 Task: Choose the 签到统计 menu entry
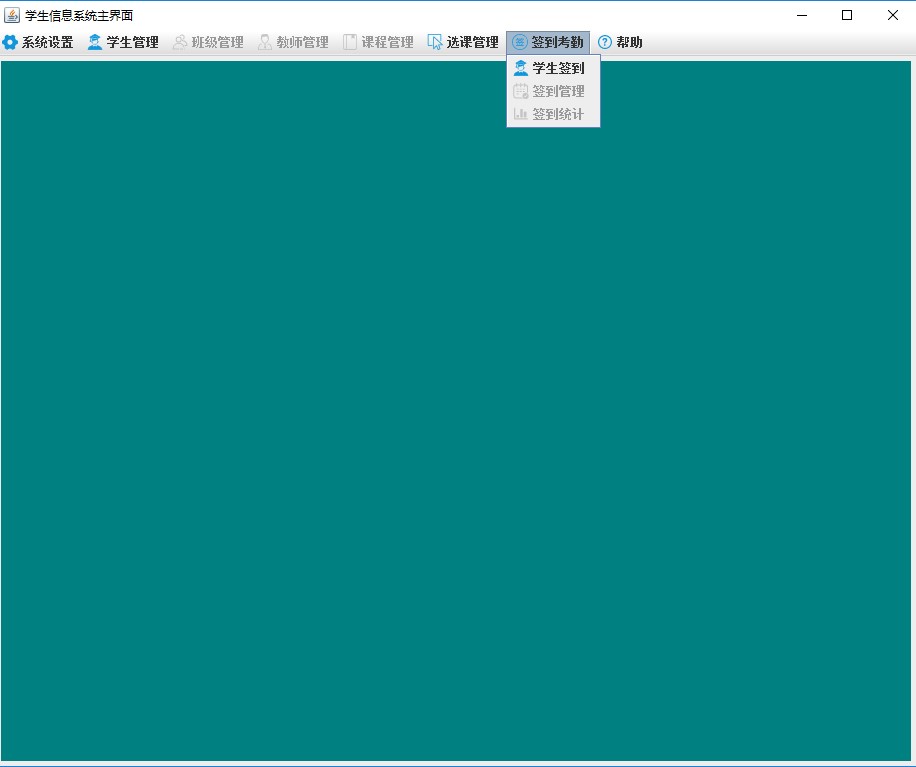tap(553, 114)
